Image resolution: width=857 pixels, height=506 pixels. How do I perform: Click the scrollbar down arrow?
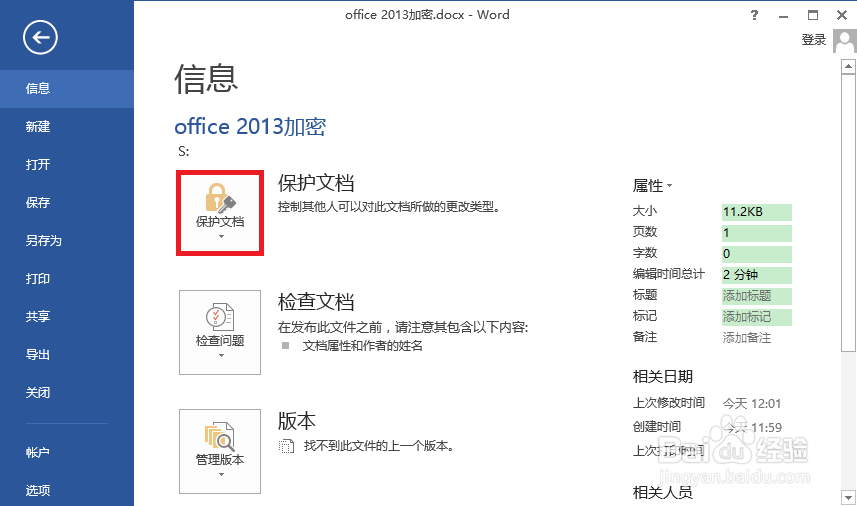[x=848, y=498]
